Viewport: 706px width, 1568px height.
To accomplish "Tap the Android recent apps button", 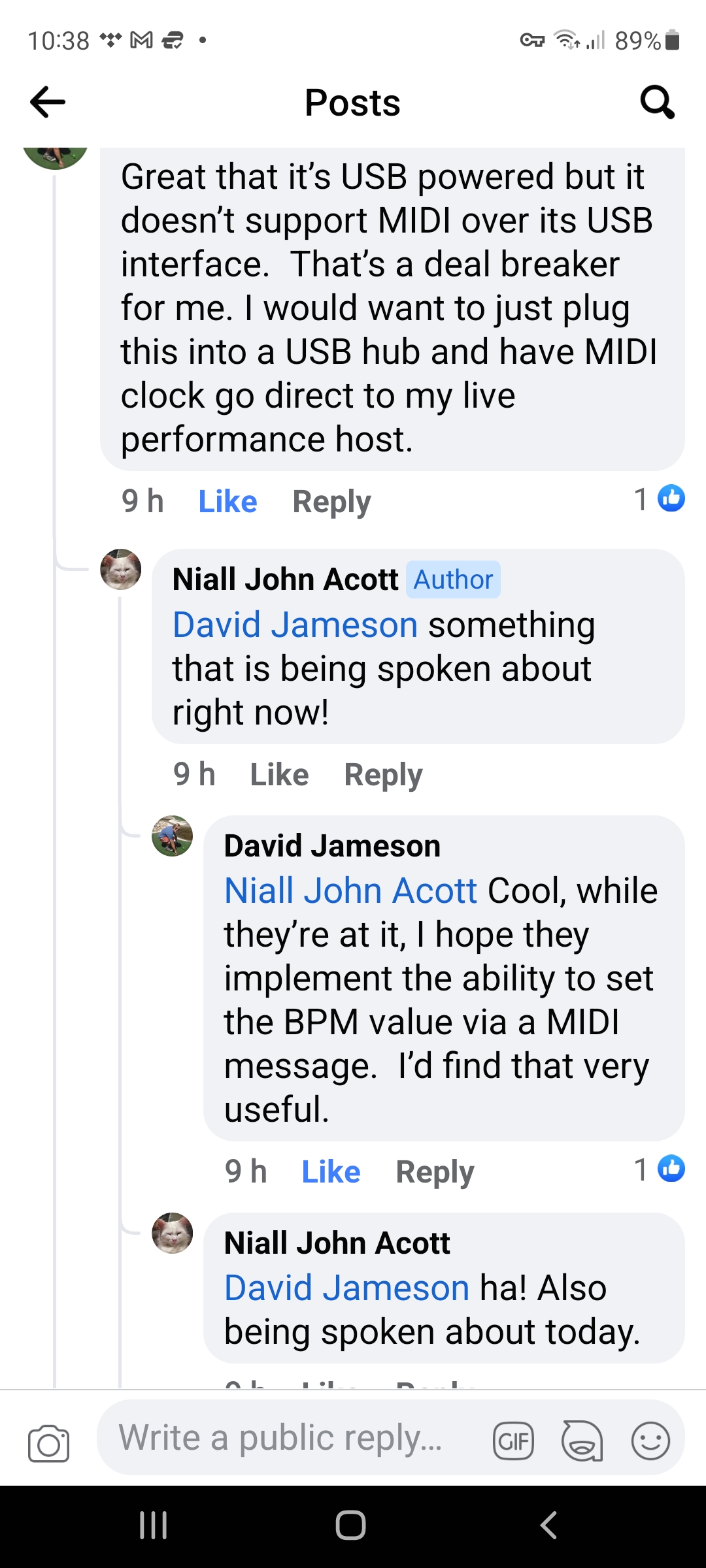I will click(x=154, y=1526).
